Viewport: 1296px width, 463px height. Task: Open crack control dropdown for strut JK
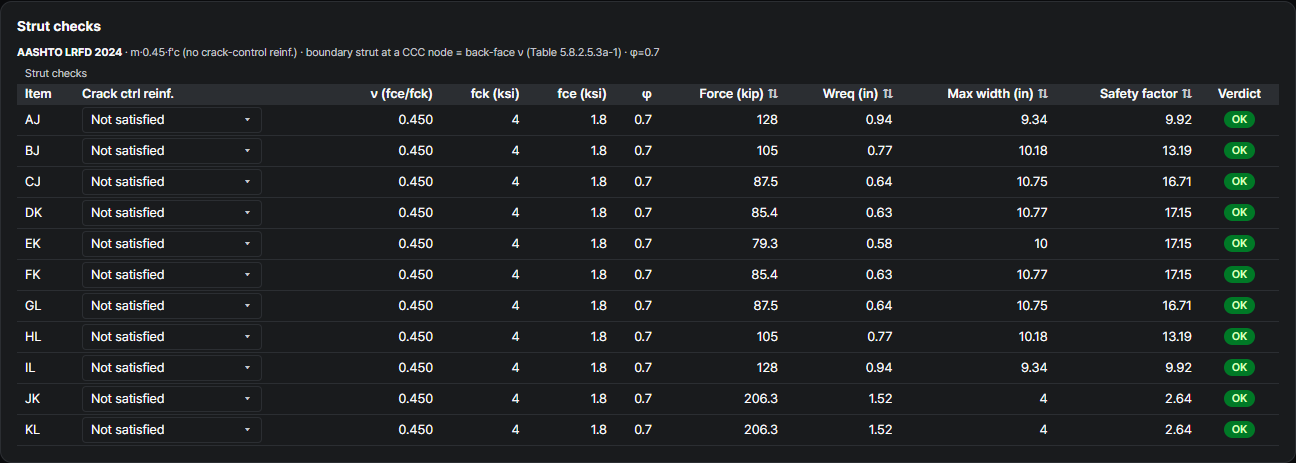coord(172,399)
